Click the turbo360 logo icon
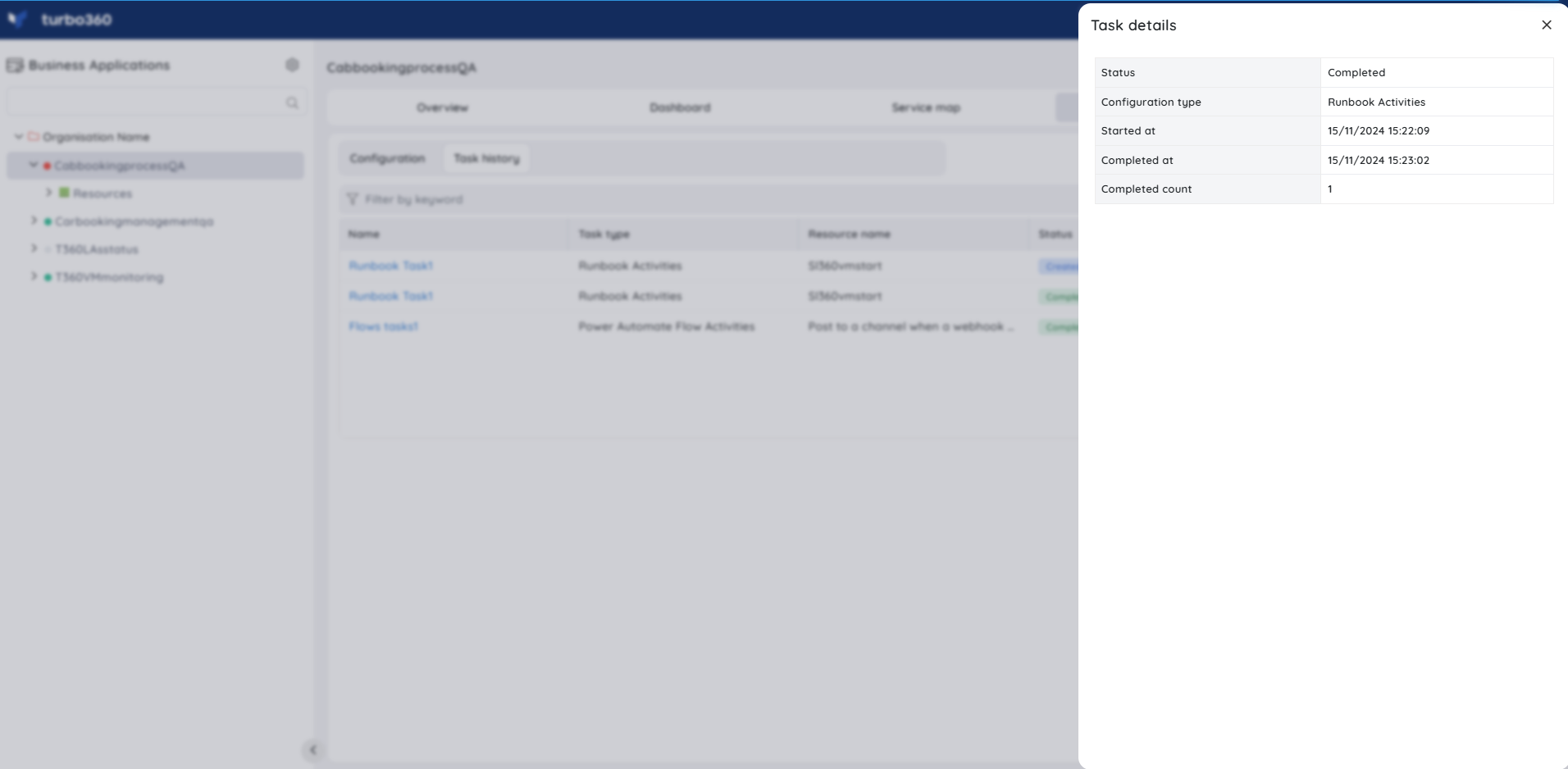1568x769 pixels. pos(17,19)
